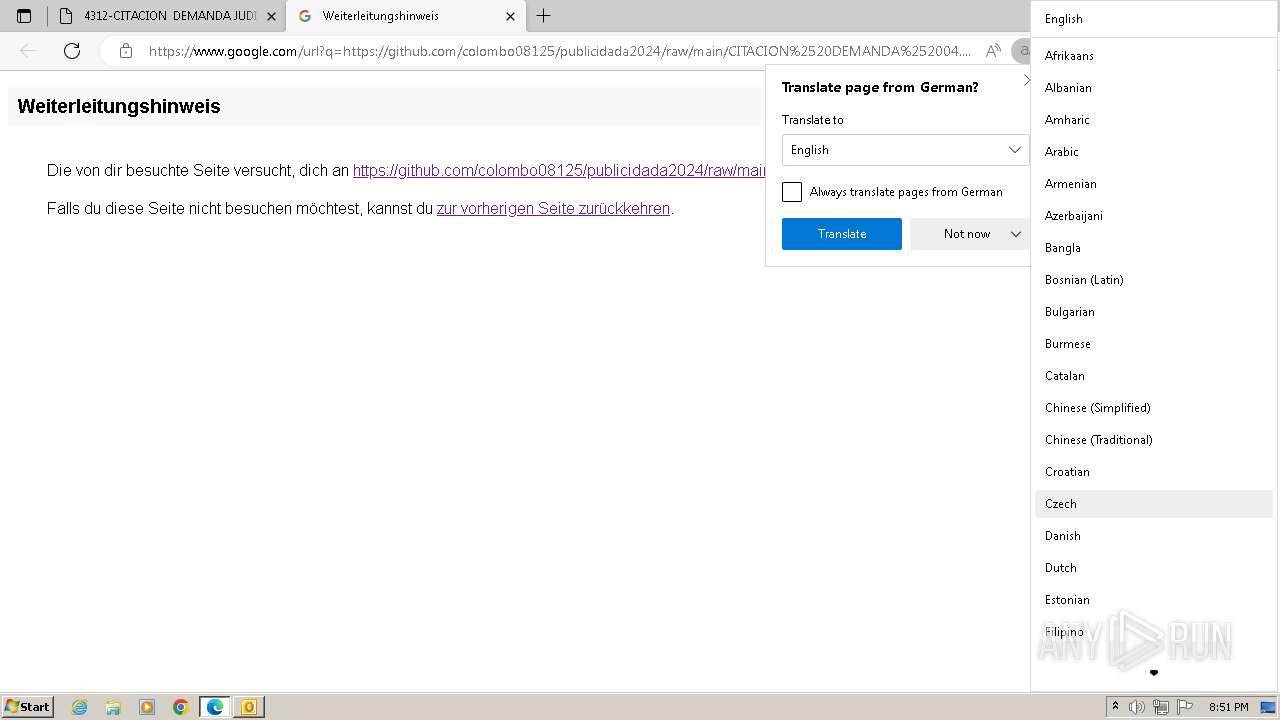
Task: Choose English in the language list
Action: click(1153, 19)
